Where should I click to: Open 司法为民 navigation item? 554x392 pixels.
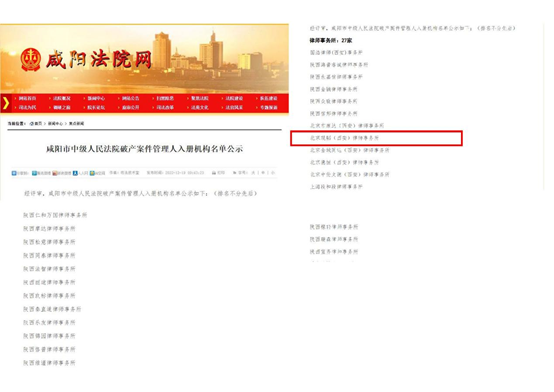click(28, 107)
